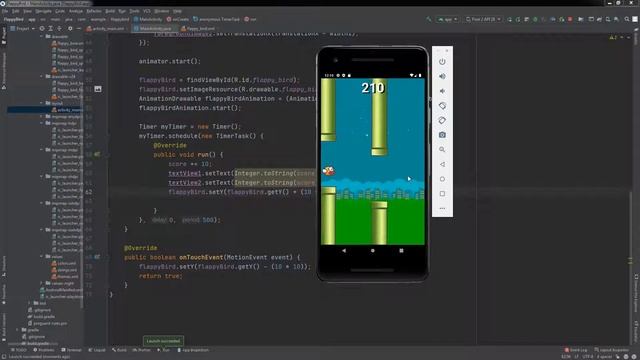
Task: Click onCreate breadcrumb in navigation bar
Action: pos(178,19)
